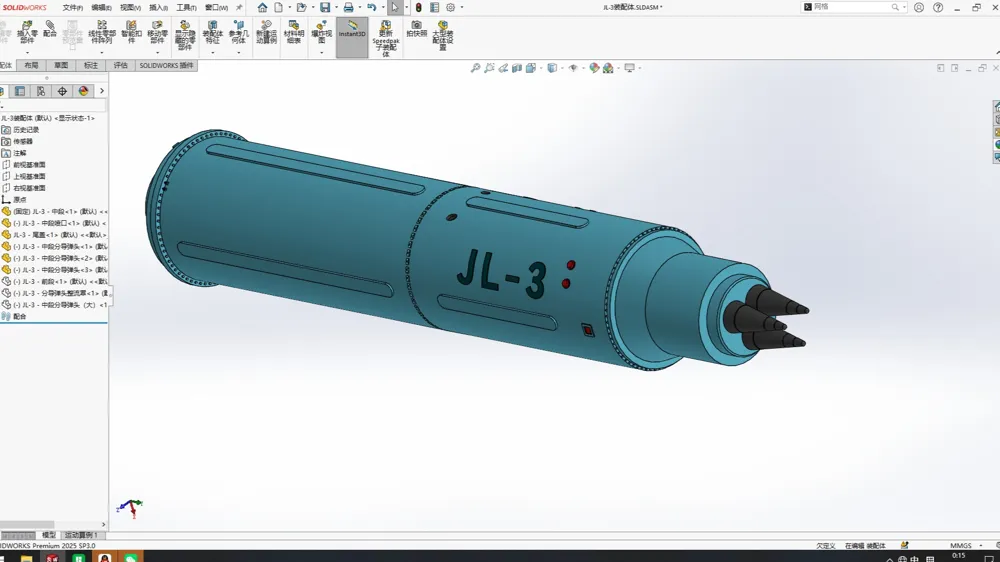Viewport: 1000px width, 562px height.
Task: Click the Rebuild traffic light icon
Action: point(418,8)
